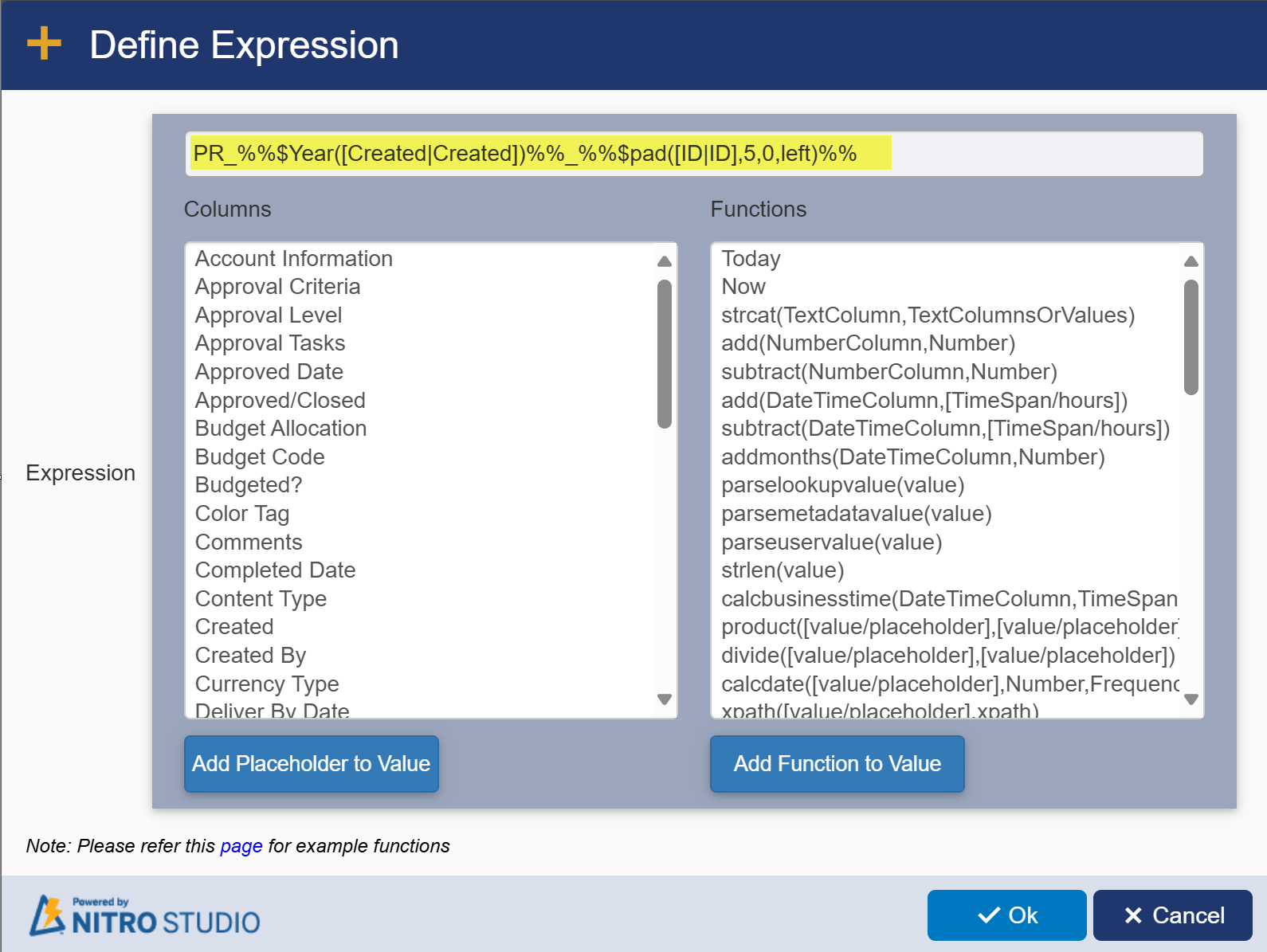1267x952 pixels.
Task: Select parseuservalue(value) function
Action: tap(832, 543)
